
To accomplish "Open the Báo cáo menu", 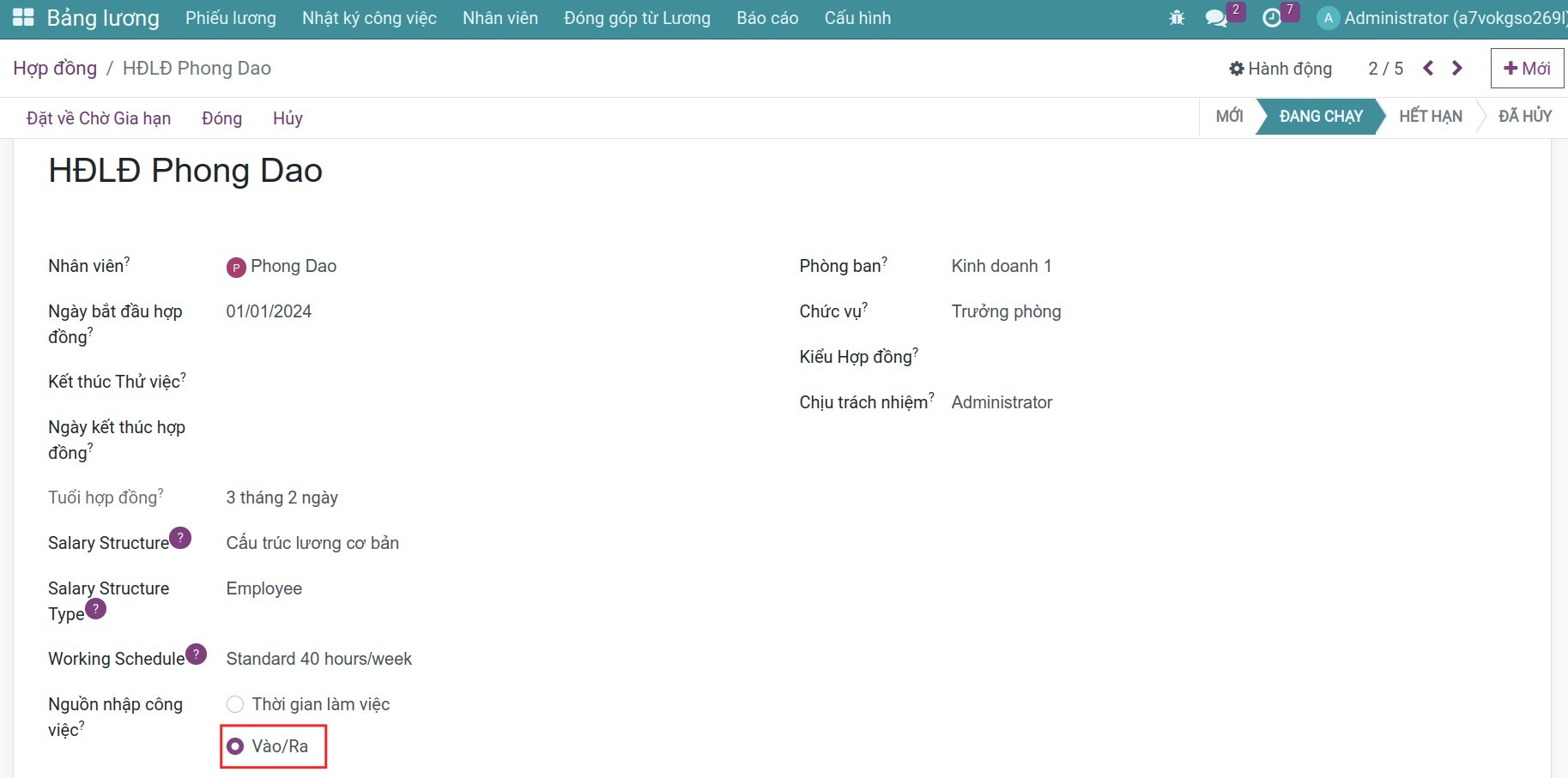I will click(x=767, y=18).
